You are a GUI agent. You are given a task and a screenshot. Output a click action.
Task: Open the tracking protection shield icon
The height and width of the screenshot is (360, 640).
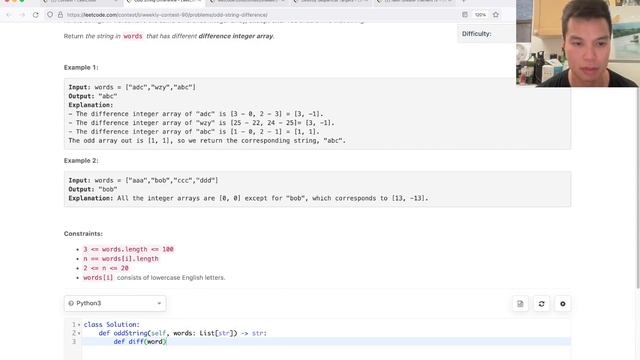point(50,15)
